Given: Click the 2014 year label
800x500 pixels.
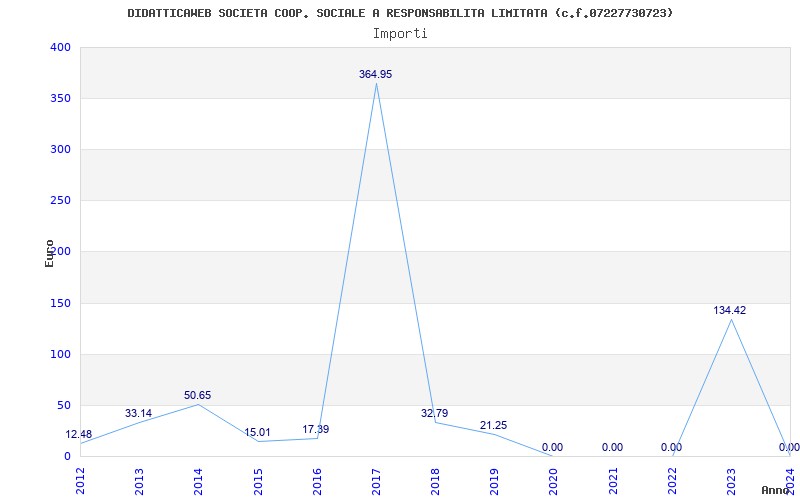Looking at the screenshot, I should pyautogui.click(x=198, y=481).
